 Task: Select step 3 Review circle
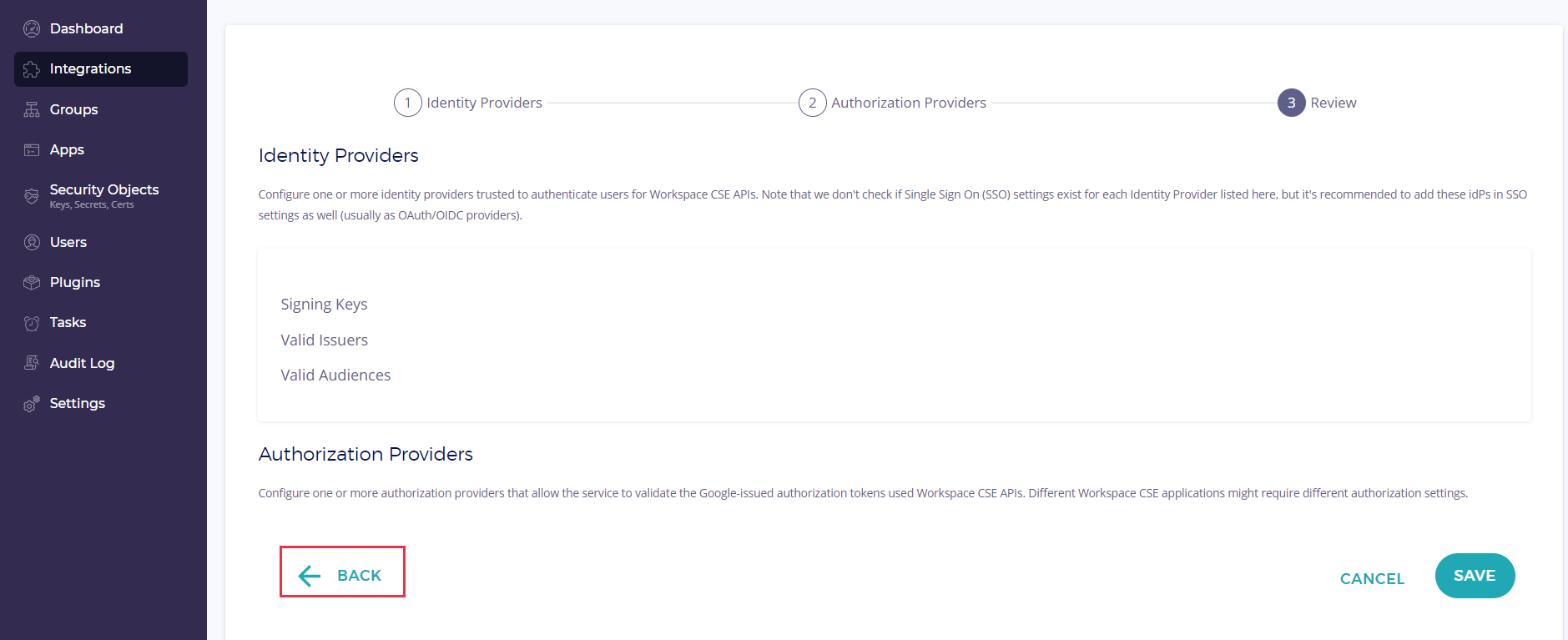coord(1291,103)
